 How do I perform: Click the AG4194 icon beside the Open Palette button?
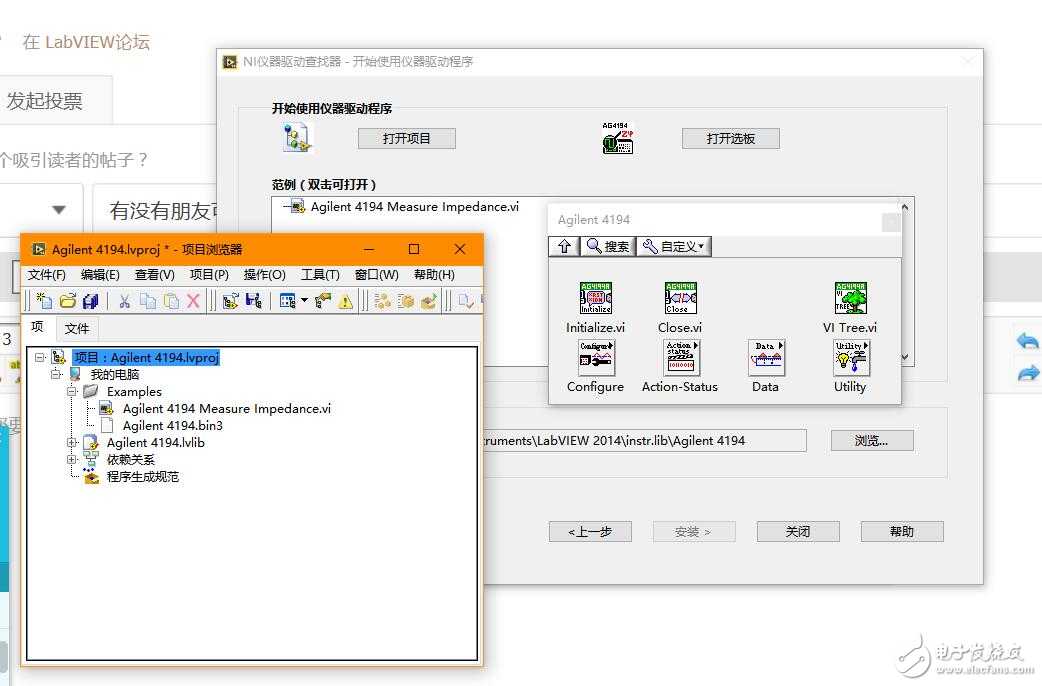tap(617, 138)
